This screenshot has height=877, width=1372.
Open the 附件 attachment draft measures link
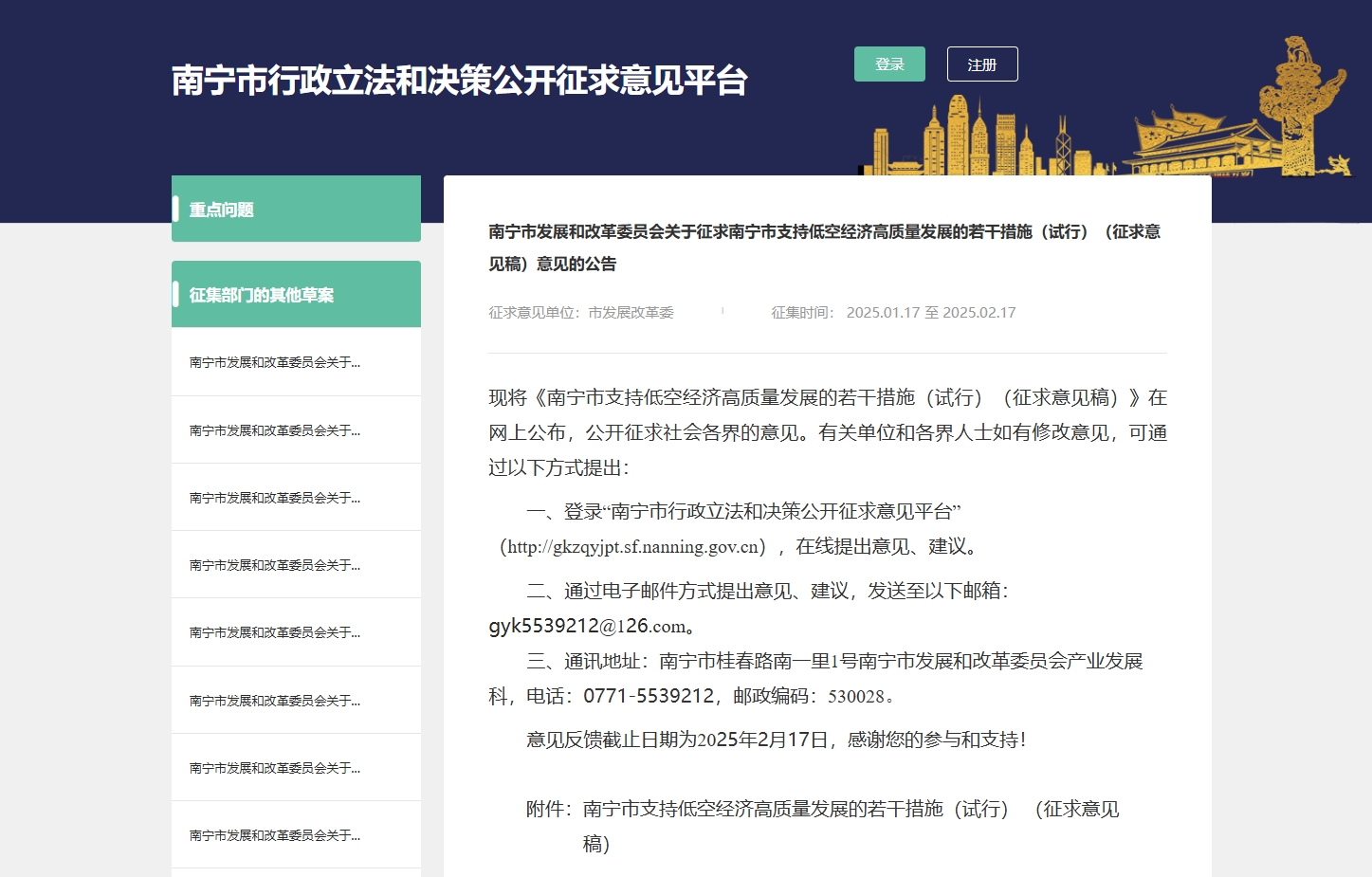pyautogui.click(x=850, y=810)
